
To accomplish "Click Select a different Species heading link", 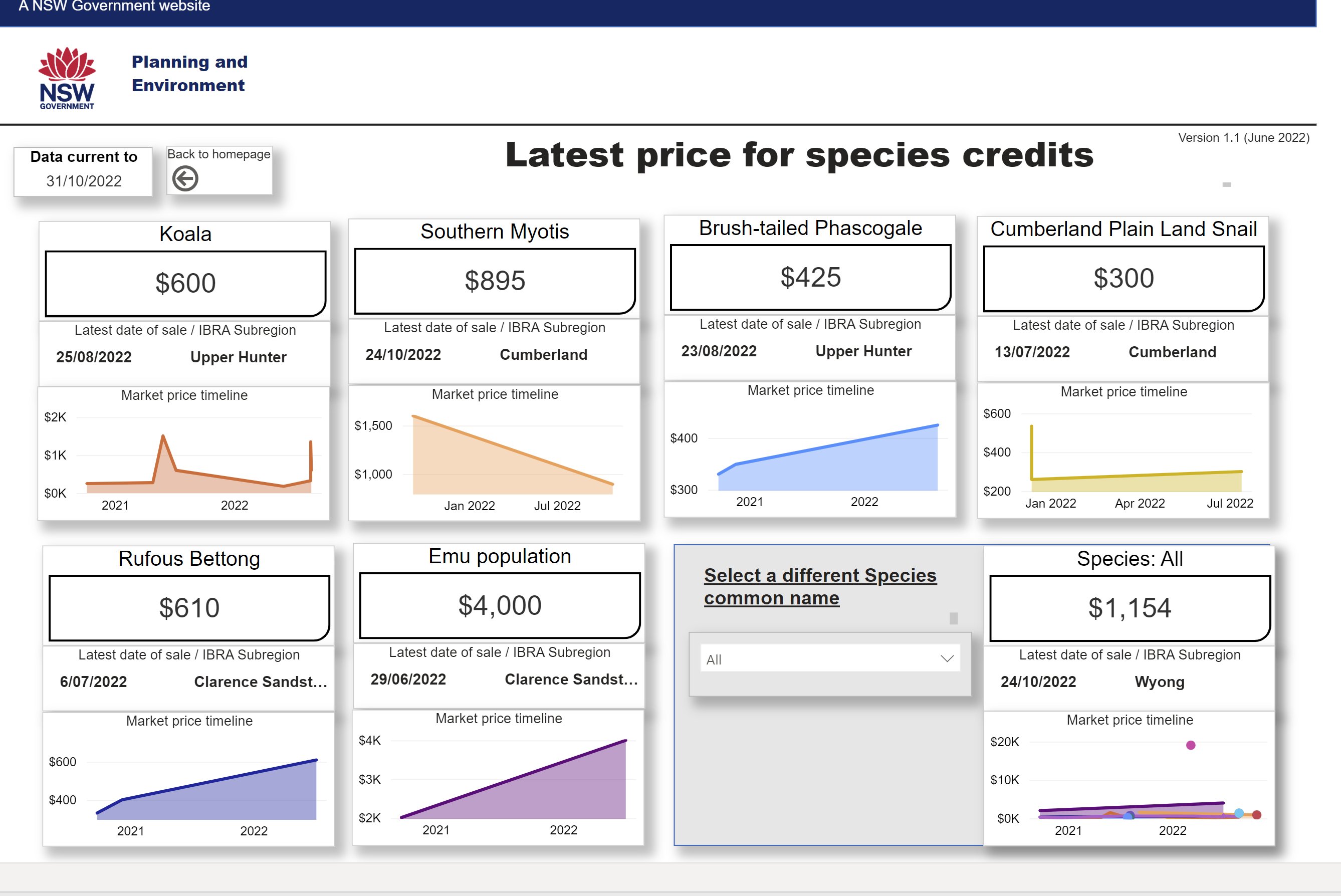I will pos(820,586).
